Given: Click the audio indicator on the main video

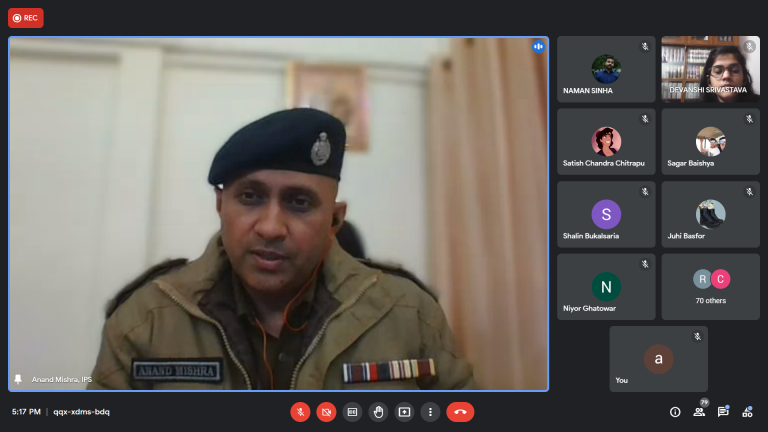Looking at the screenshot, I should point(538,46).
